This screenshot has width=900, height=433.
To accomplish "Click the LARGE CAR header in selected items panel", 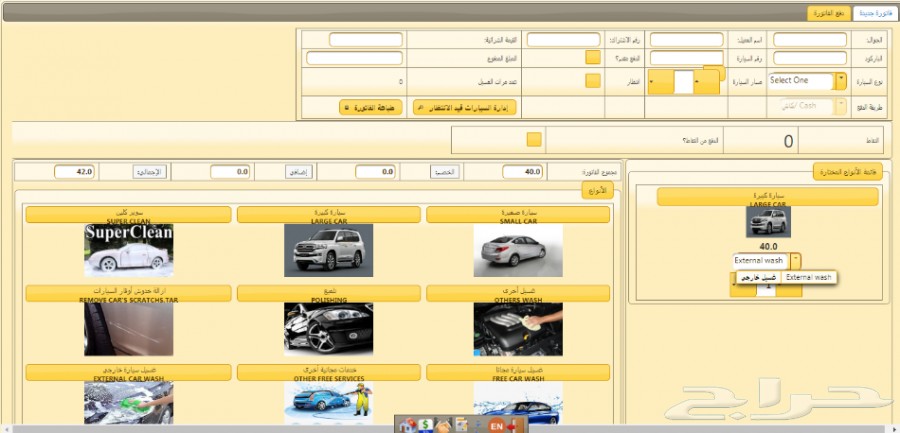I will [767, 196].
